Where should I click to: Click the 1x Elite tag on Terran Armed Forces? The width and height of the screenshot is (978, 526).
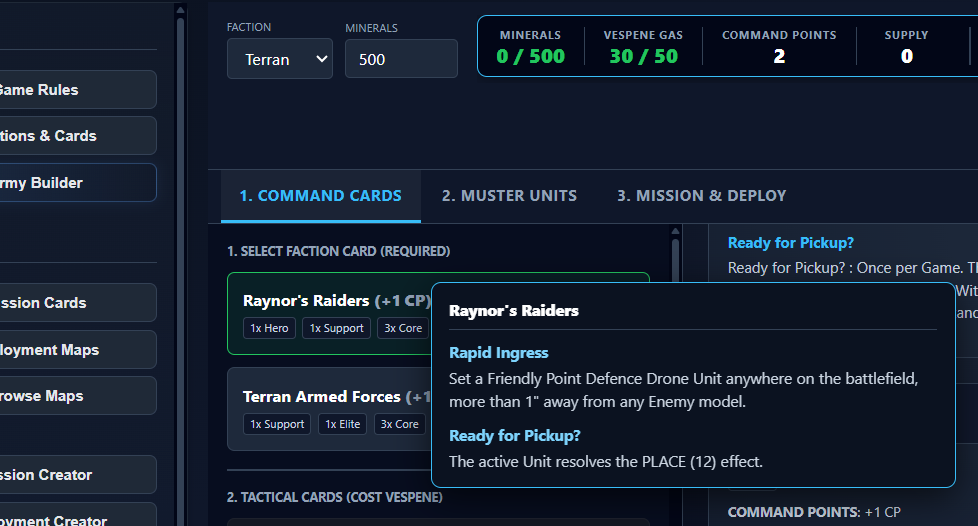[342, 424]
